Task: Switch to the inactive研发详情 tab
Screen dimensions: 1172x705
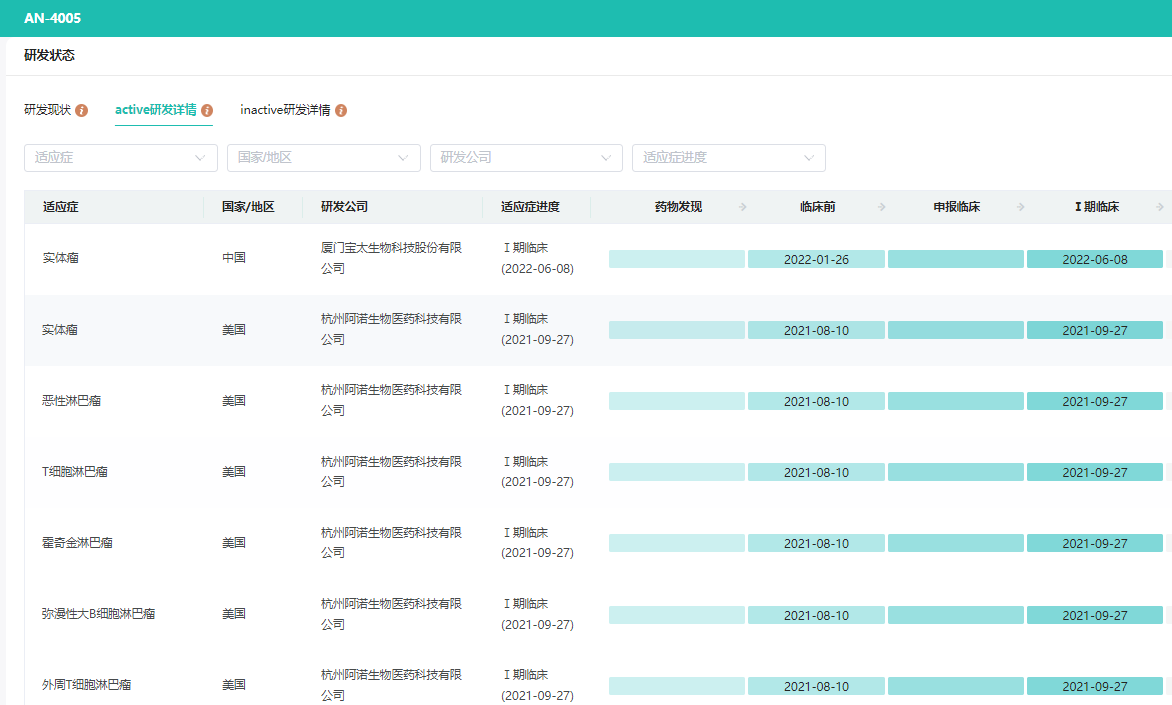Action: (x=285, y=110)
